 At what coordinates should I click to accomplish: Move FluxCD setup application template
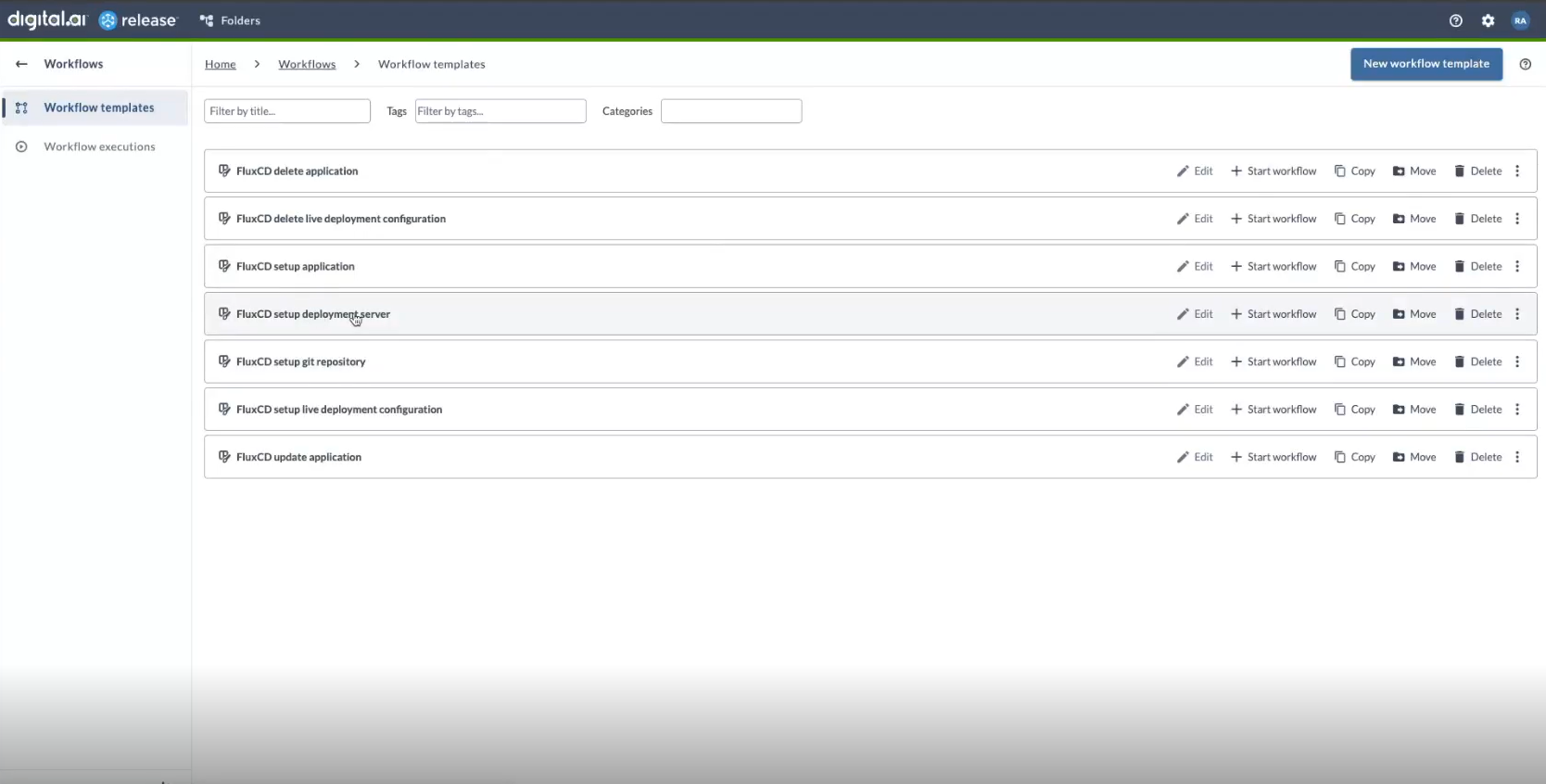coord(1414,267)
